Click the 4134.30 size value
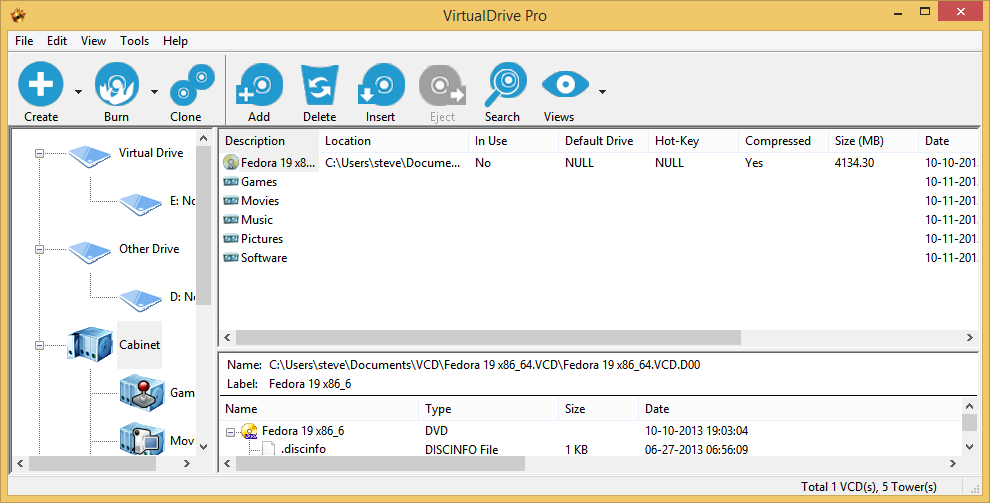 point(854,163)
